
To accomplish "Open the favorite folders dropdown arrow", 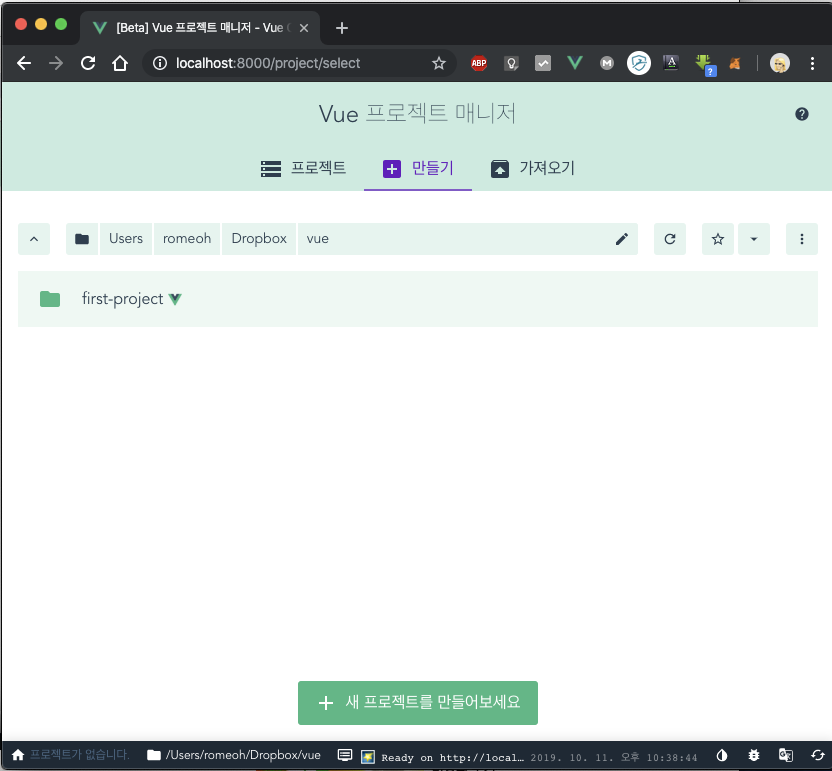I will click(x=753, y=239).
